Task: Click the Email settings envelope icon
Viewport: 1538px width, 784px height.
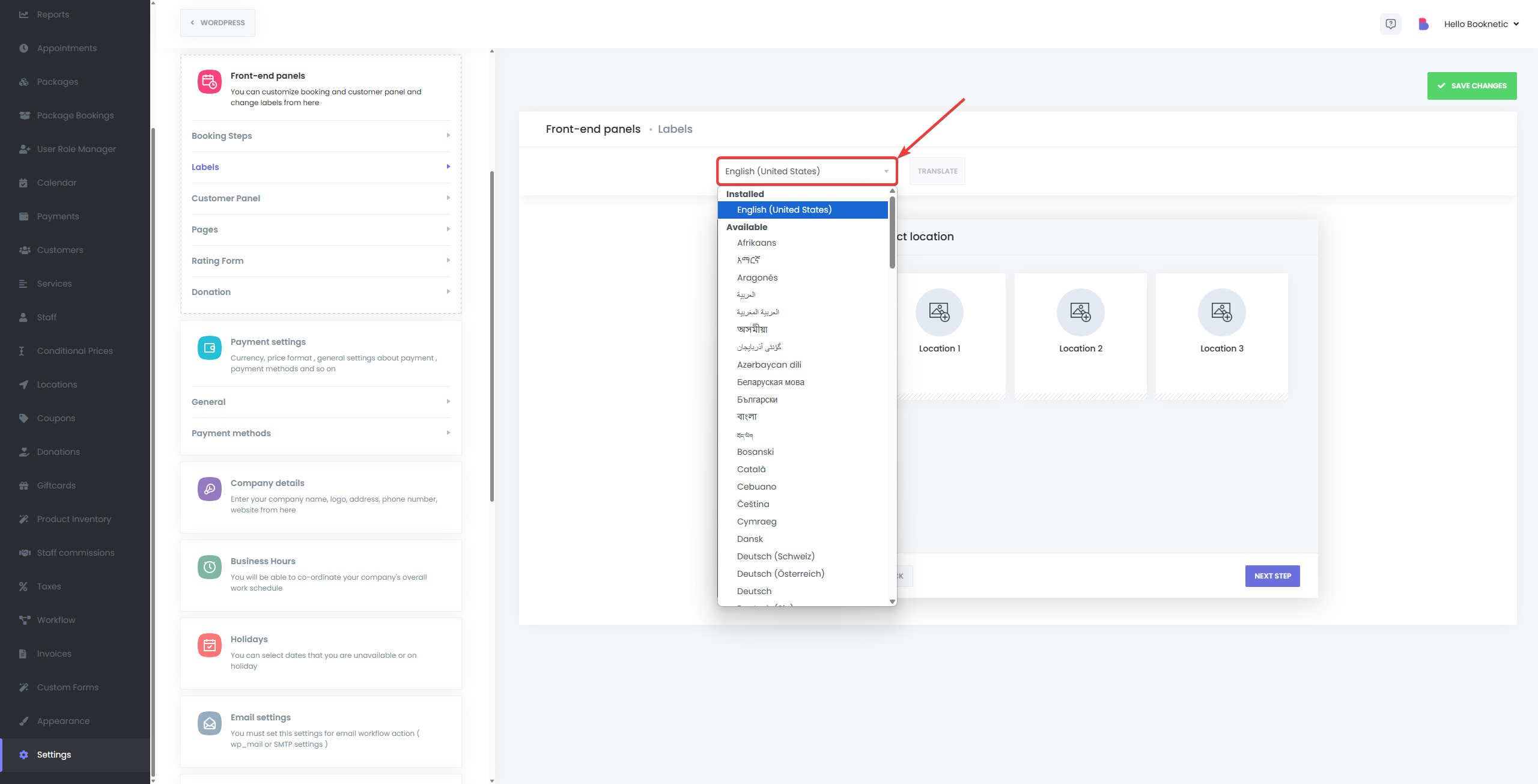Action: point(210,723)
